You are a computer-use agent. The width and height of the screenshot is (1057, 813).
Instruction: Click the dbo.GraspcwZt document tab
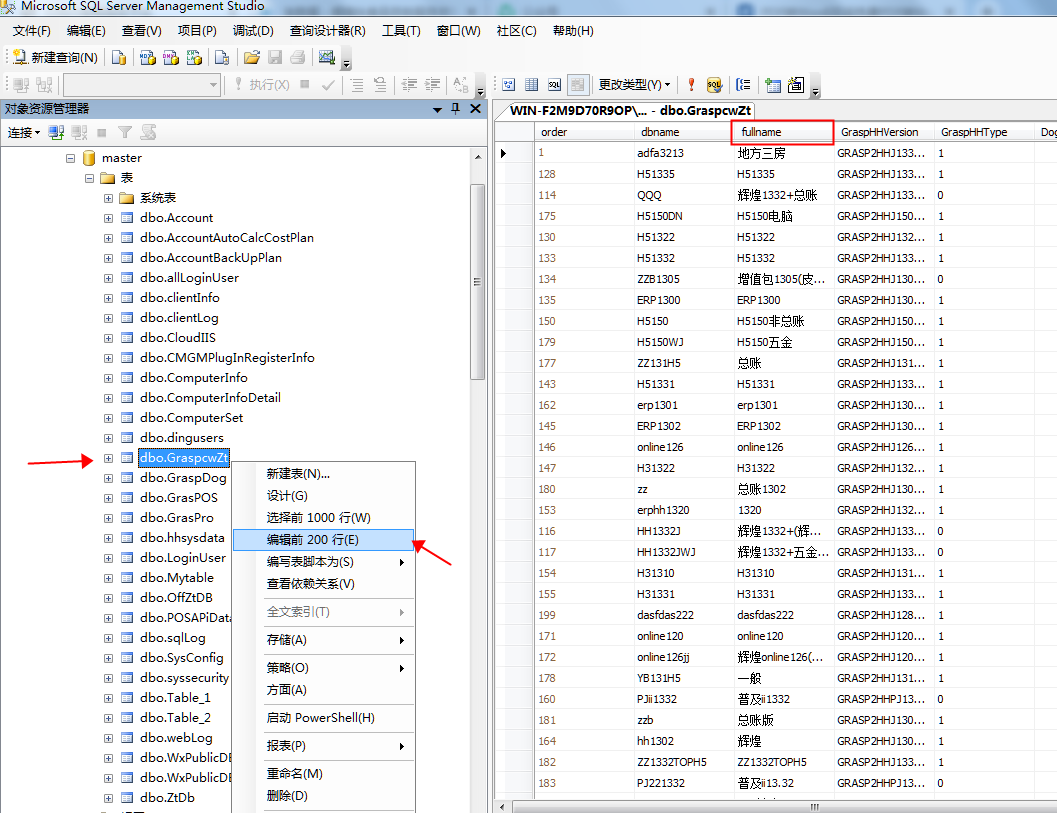[706, 110]
